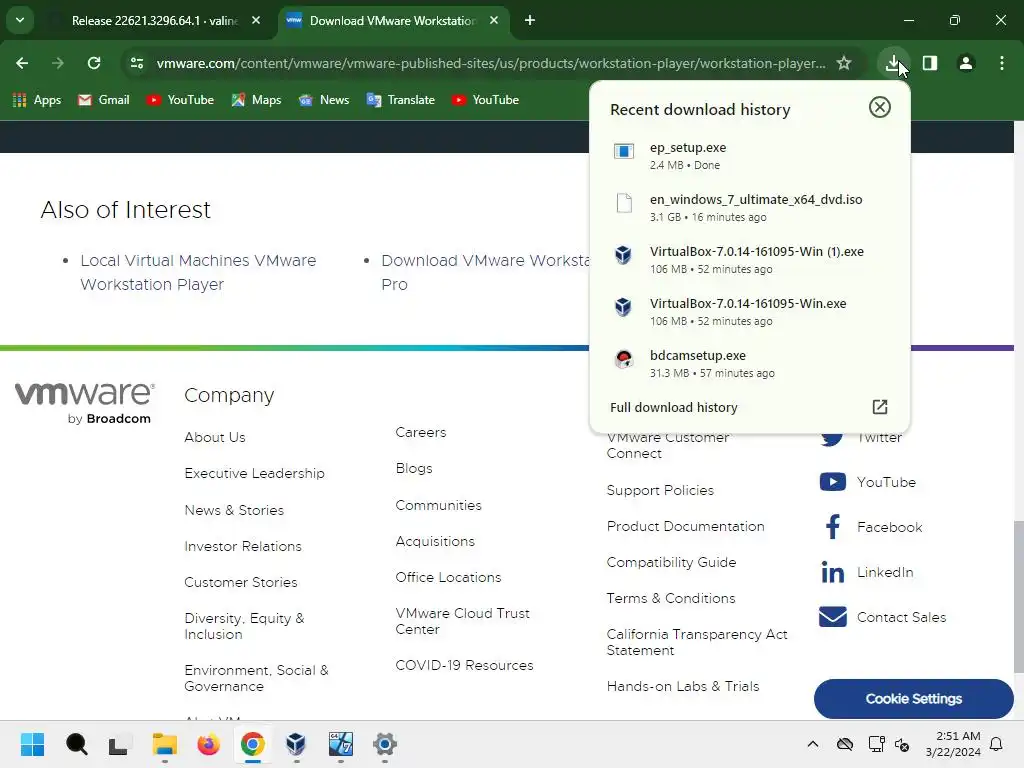1024x768 pixels.
Task: Bookmark this page with the star icon
Action: pos(844,63)
